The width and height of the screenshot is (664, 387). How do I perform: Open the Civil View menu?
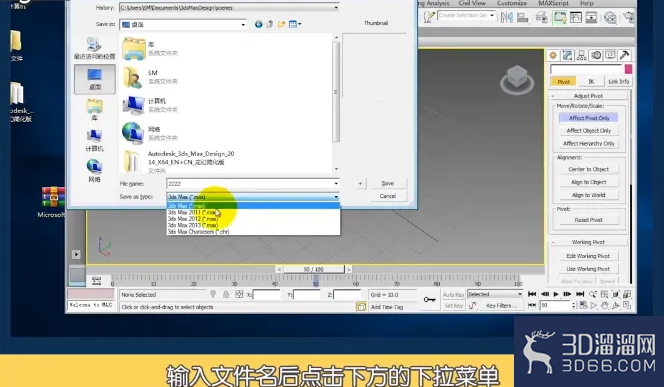click(472, 3)
